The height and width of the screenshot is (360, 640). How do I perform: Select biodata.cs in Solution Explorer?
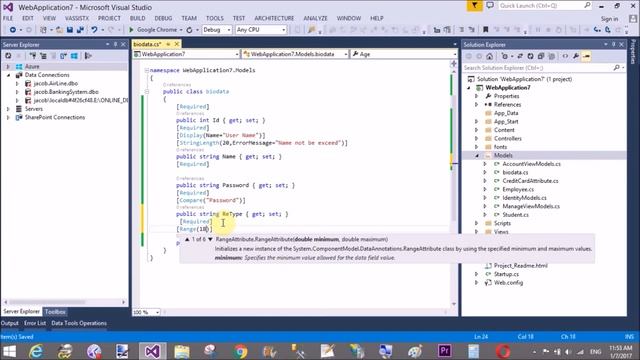click(x=515, y=172)
